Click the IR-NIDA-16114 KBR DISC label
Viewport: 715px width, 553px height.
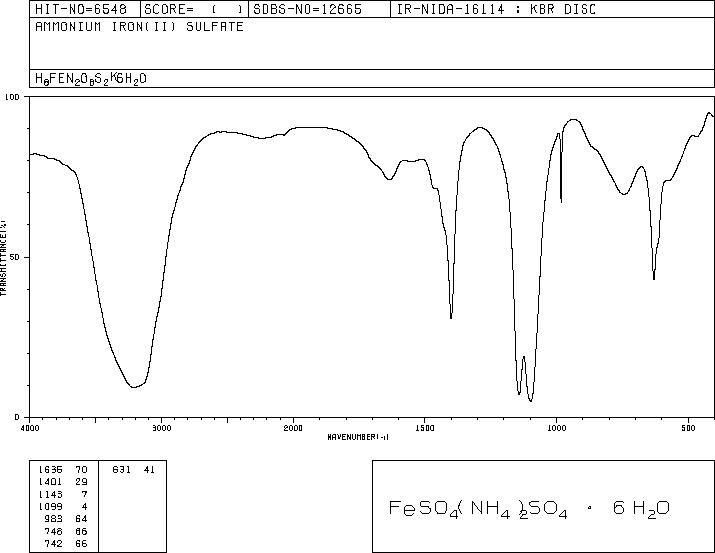coord(497,9)
